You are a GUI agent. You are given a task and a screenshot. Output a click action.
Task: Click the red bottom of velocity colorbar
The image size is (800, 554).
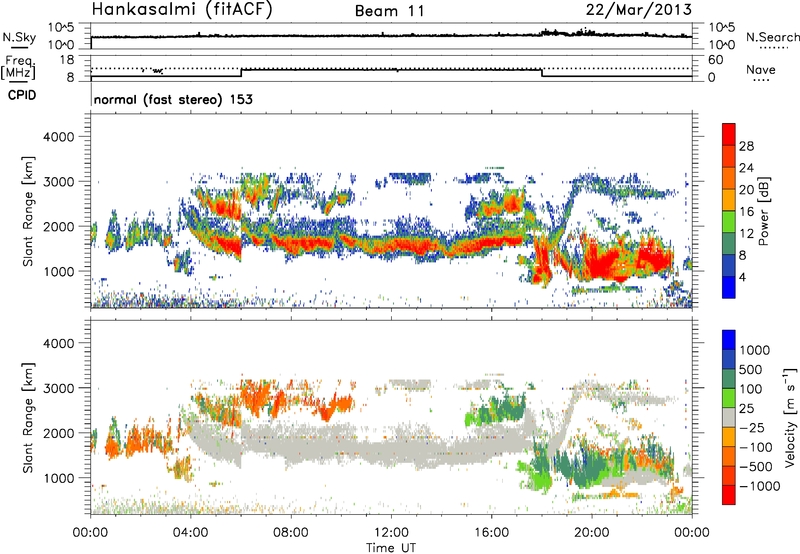tap(729, 495)
